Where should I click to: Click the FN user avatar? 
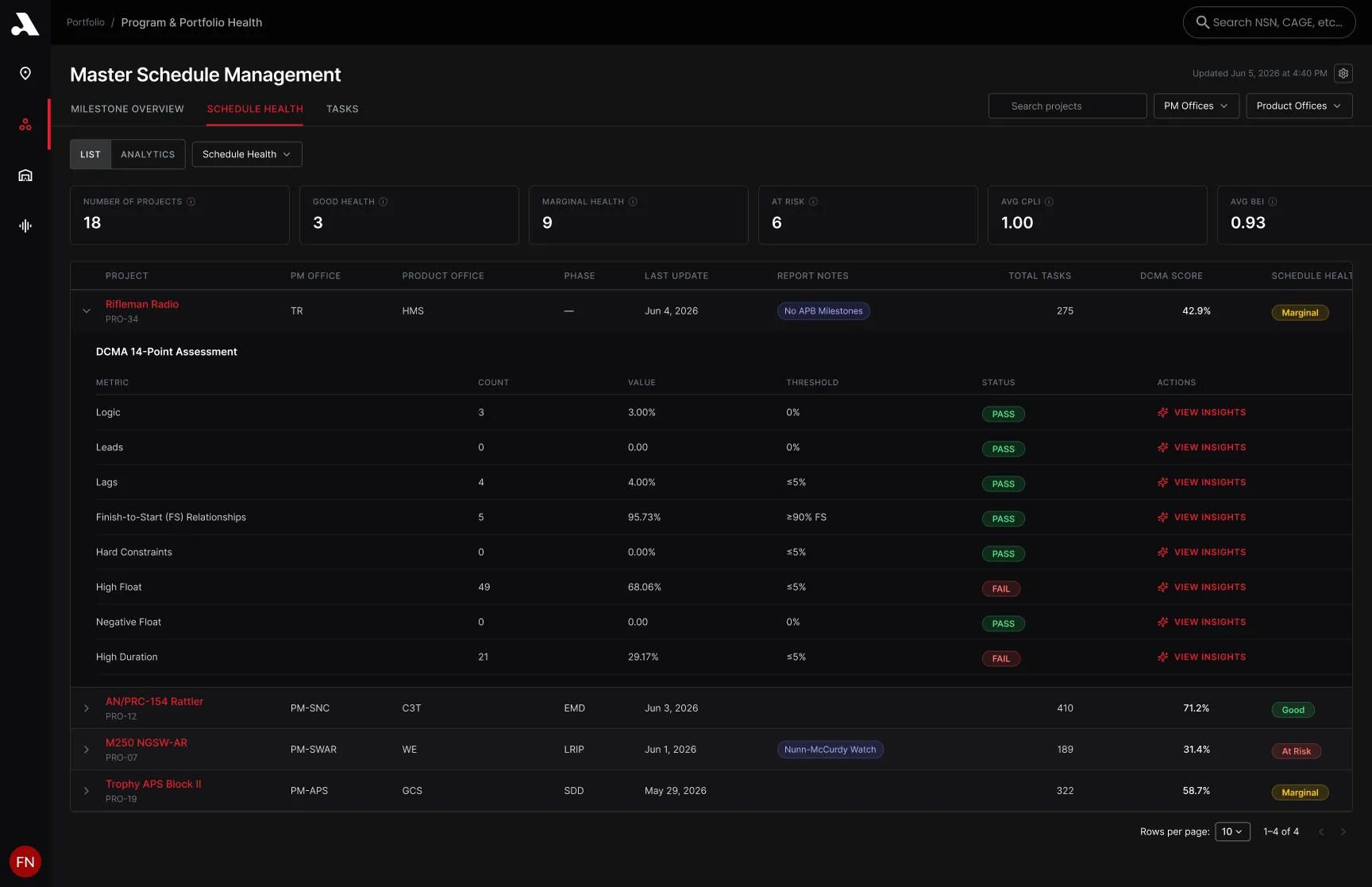[25, 862]
